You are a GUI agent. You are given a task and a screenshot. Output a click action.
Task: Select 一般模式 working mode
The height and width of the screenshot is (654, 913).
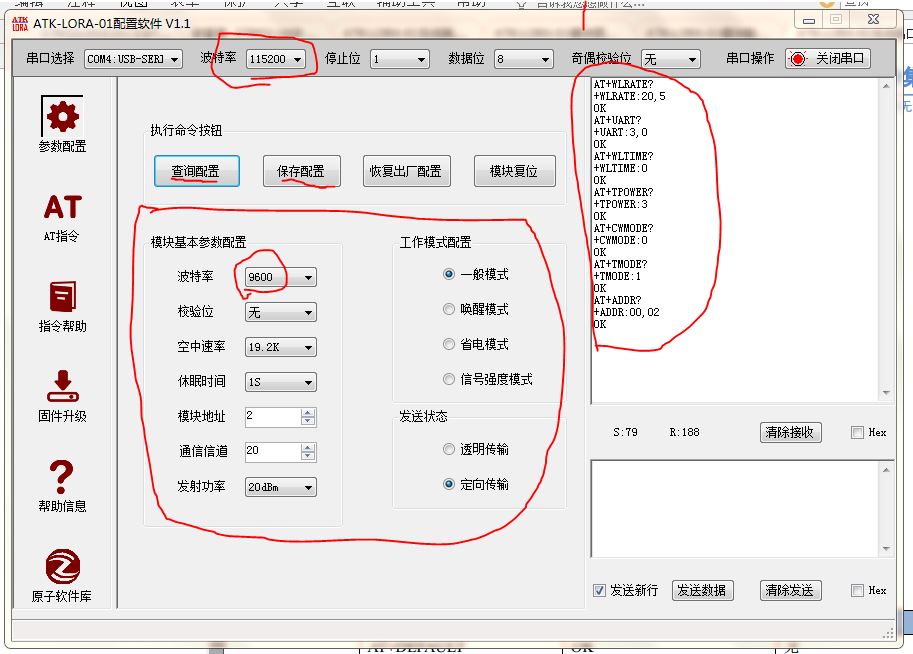pos(448,274)
